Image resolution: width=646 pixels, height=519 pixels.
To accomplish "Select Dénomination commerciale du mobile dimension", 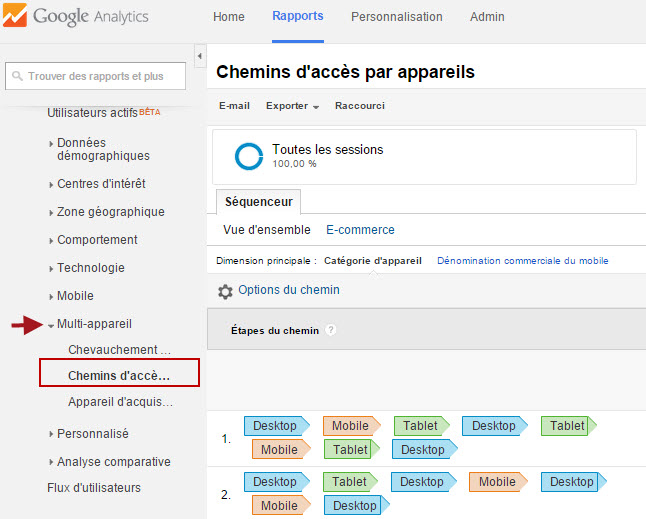I will tap(522, 261).
